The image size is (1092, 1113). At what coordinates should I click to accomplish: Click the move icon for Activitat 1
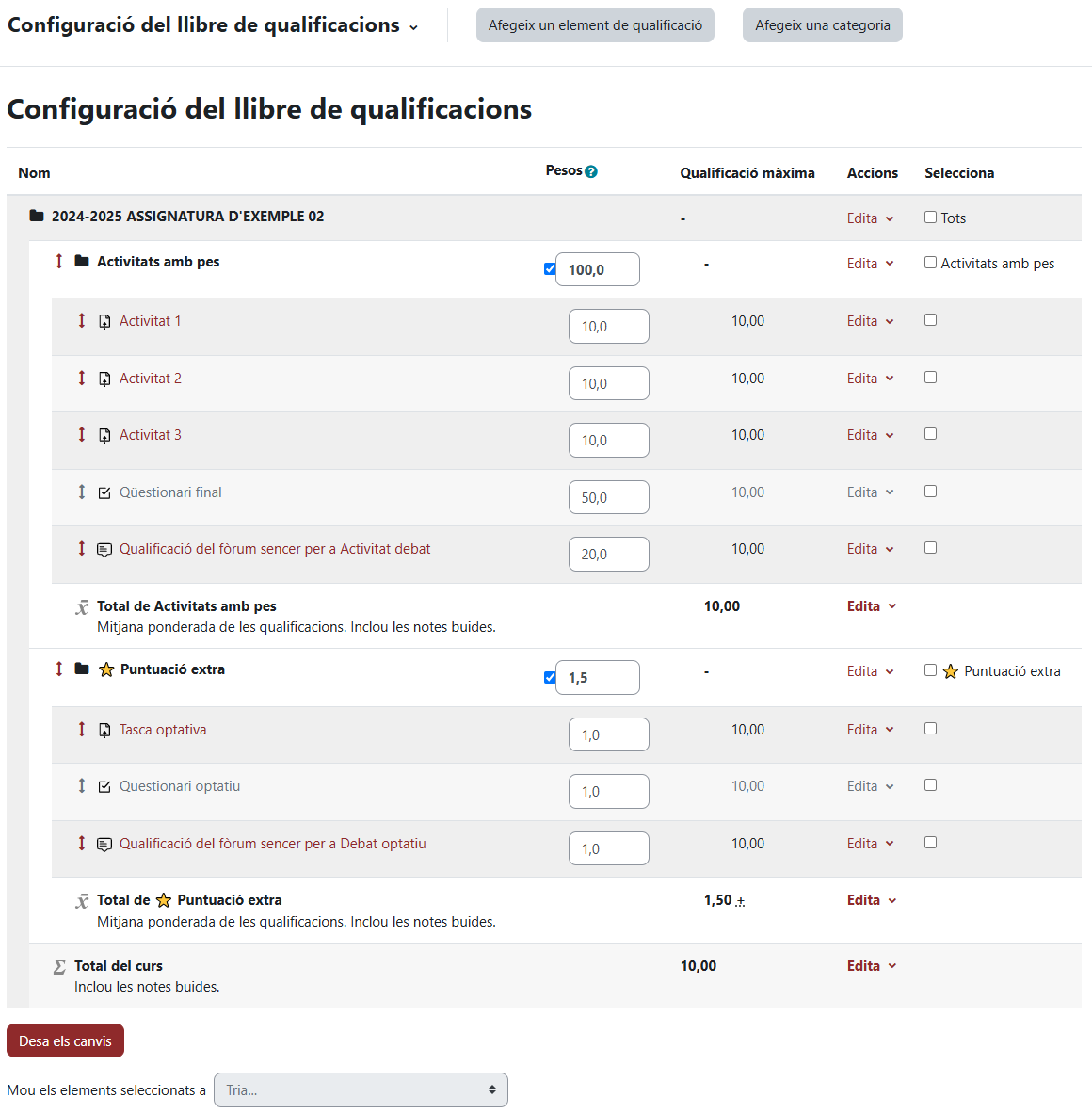pyautogui.click(x=82, y=321)
